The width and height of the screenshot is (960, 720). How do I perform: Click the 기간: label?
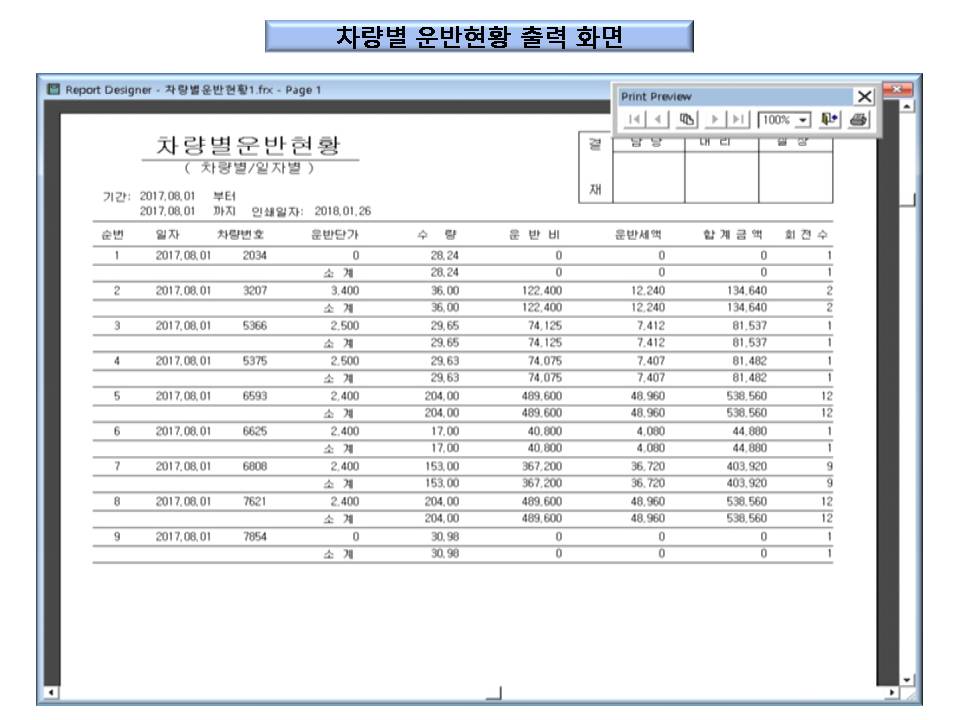point(116,197)
